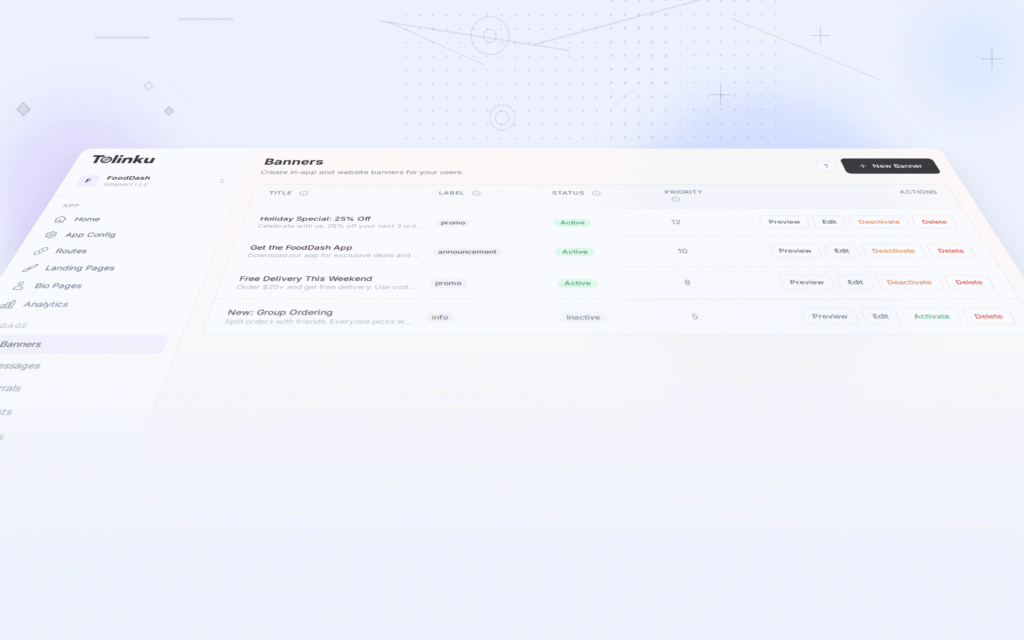Click promo label in Free Delivery row
The height and width of the screenshot is (640, 1024).
click(448, 283)
